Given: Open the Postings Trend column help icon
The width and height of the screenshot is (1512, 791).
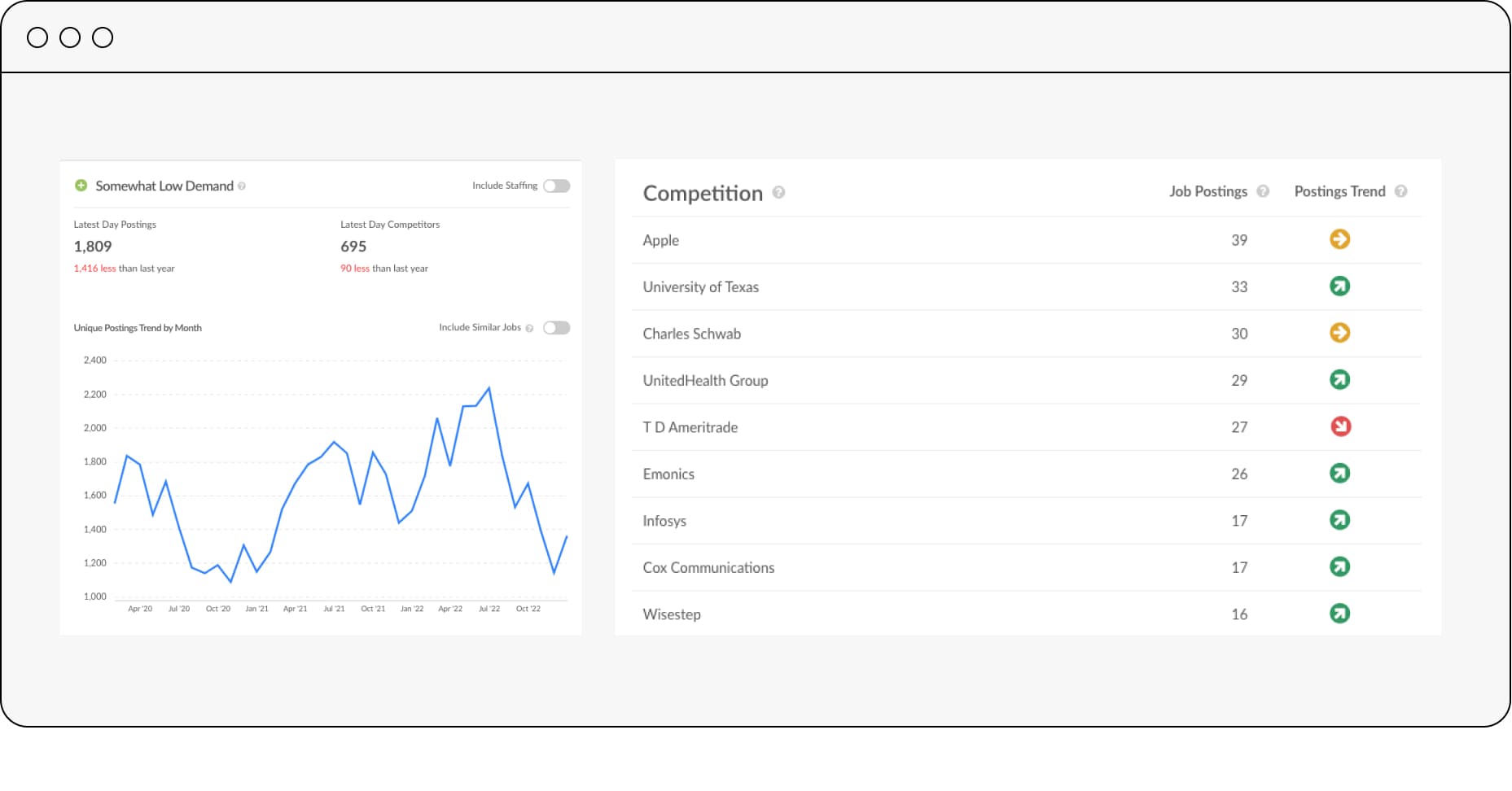Looking at the screenshot, I should point(1400,191).
